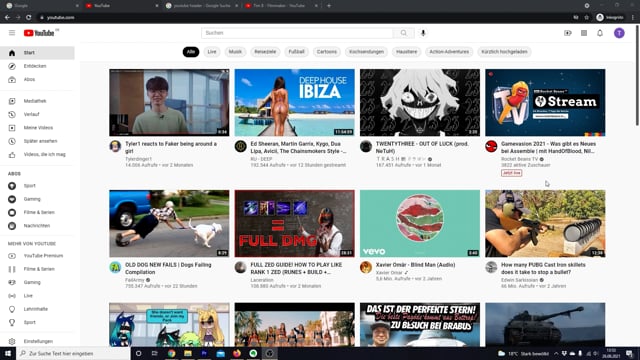
Task: Open 'Xavier Omär - Blind Man (Audio)' title
Action: (415, 265)
